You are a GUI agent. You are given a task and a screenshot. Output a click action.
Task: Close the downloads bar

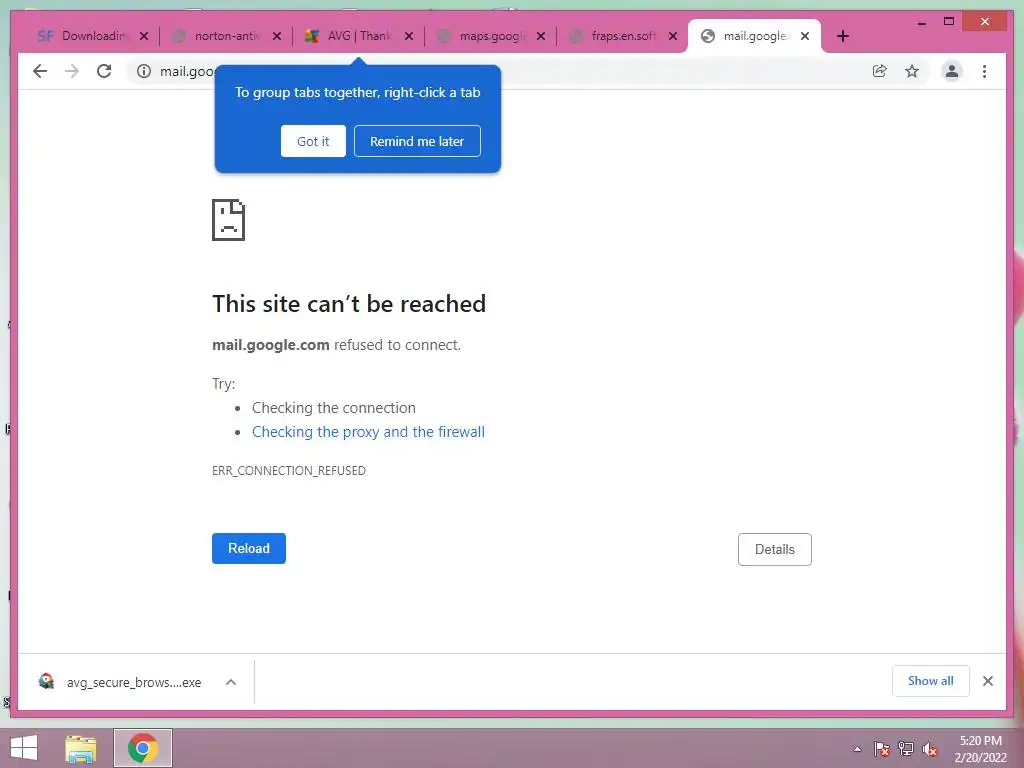[988, 681]
